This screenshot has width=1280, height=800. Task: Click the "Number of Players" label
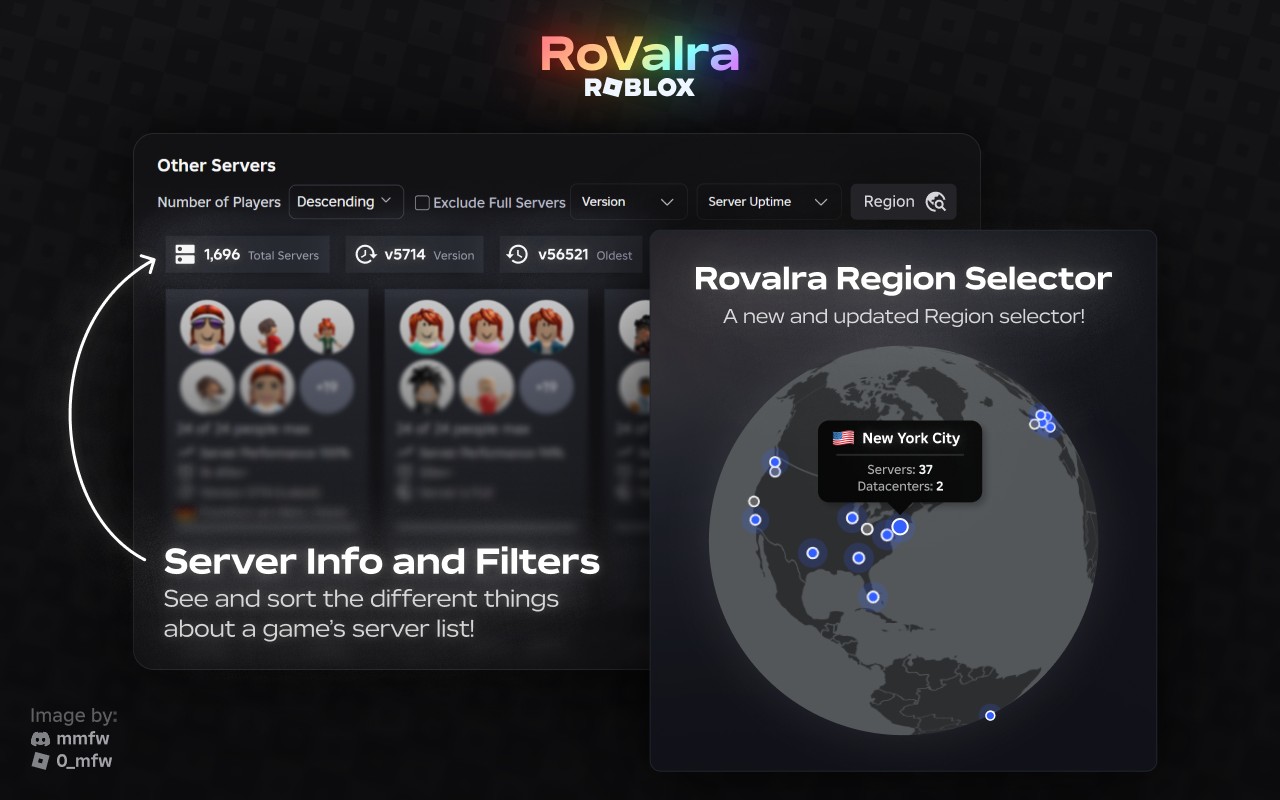(219, 202)
